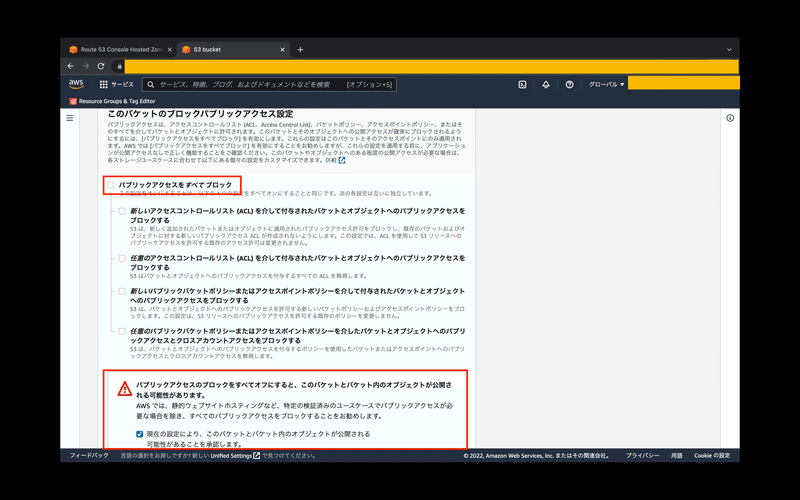Check 任意のパブリックバケットポリシー block option

click(122, 332)
